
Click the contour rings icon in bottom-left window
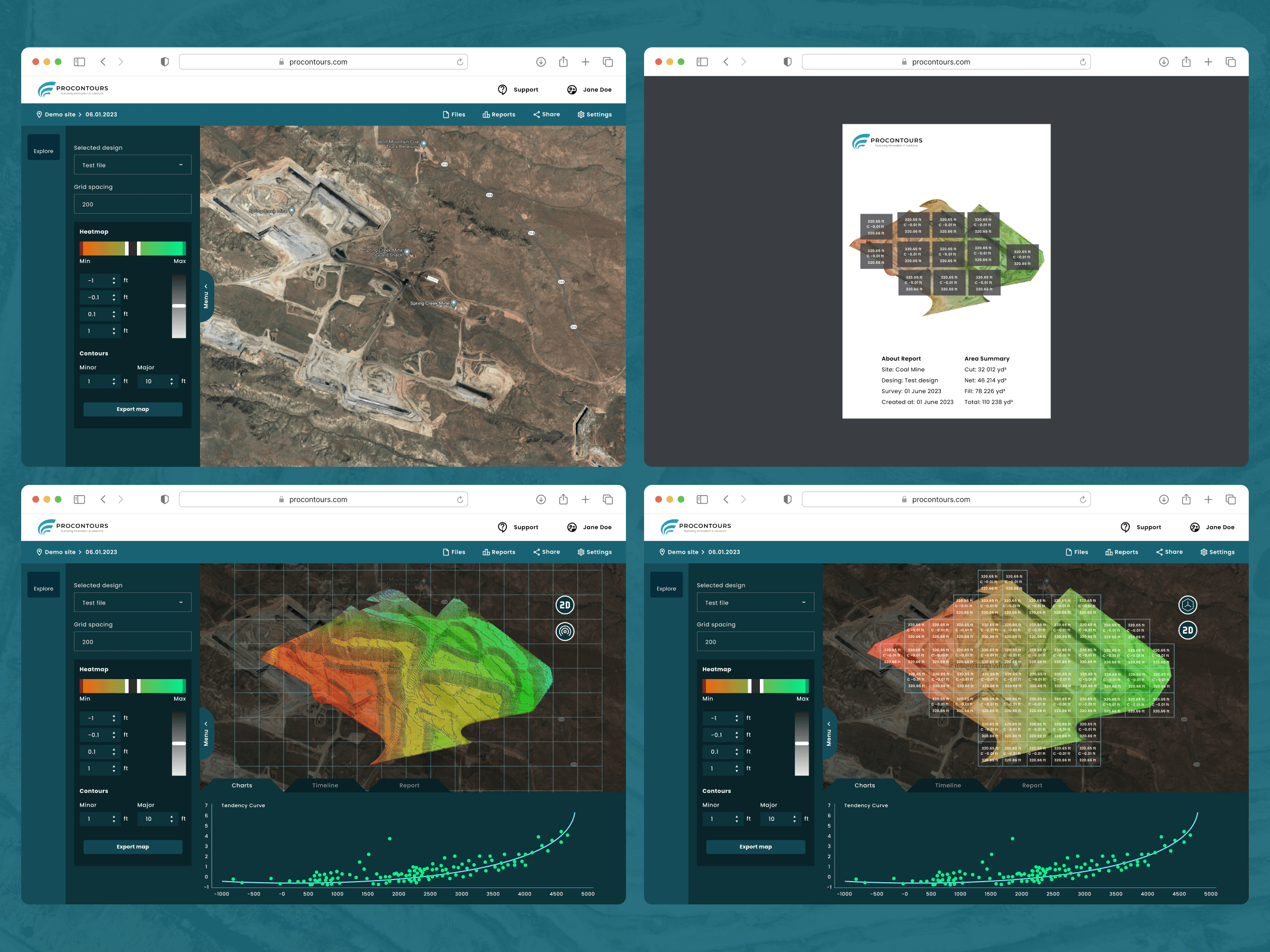coord(565,632)
